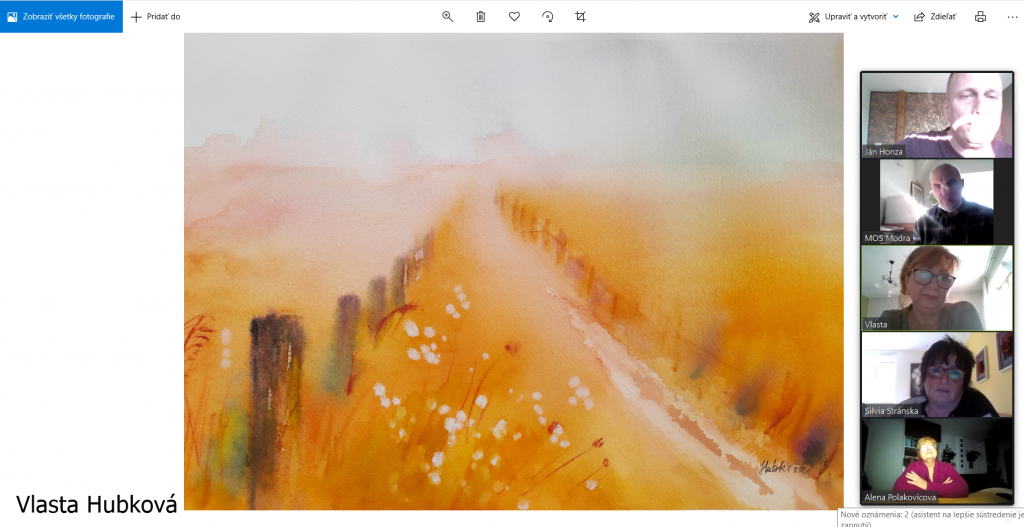
Task: Click the plus icon beside 'Pridať do'
Action: click(136, 17)
